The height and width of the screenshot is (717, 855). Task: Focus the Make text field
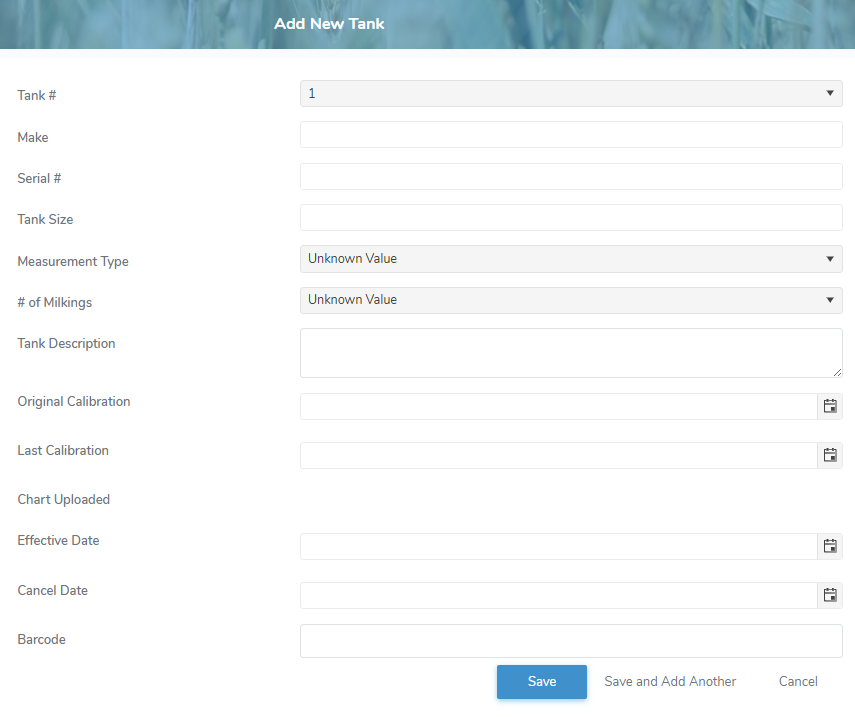coord(571,135)
